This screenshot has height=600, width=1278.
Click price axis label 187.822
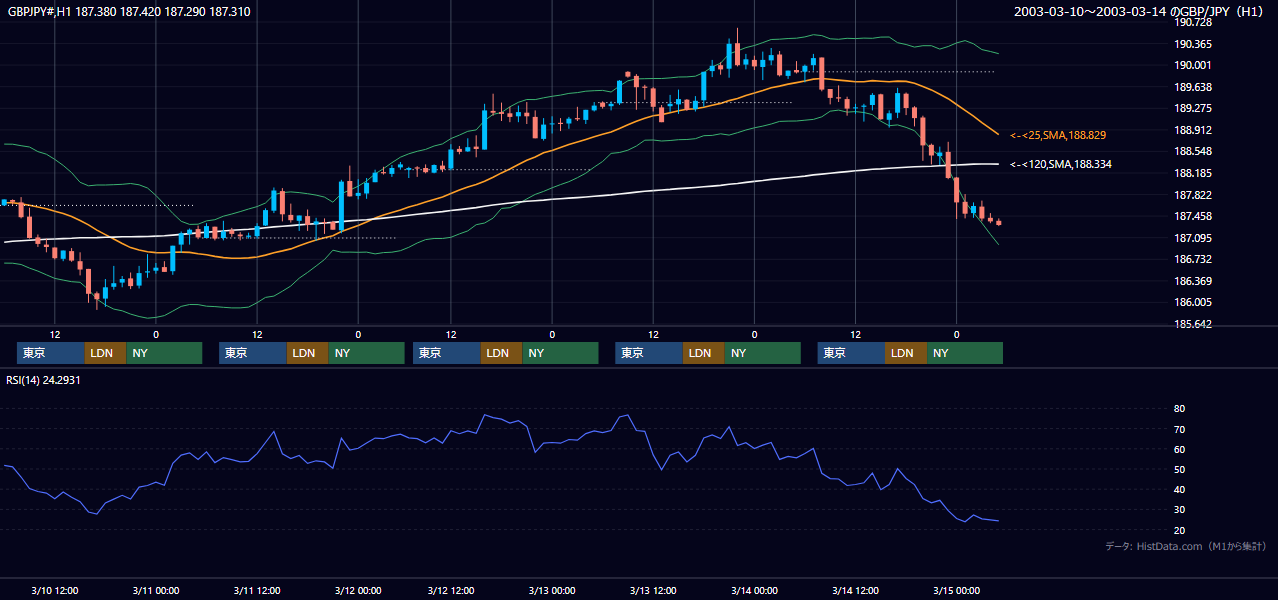click(x=1193, y=195)
